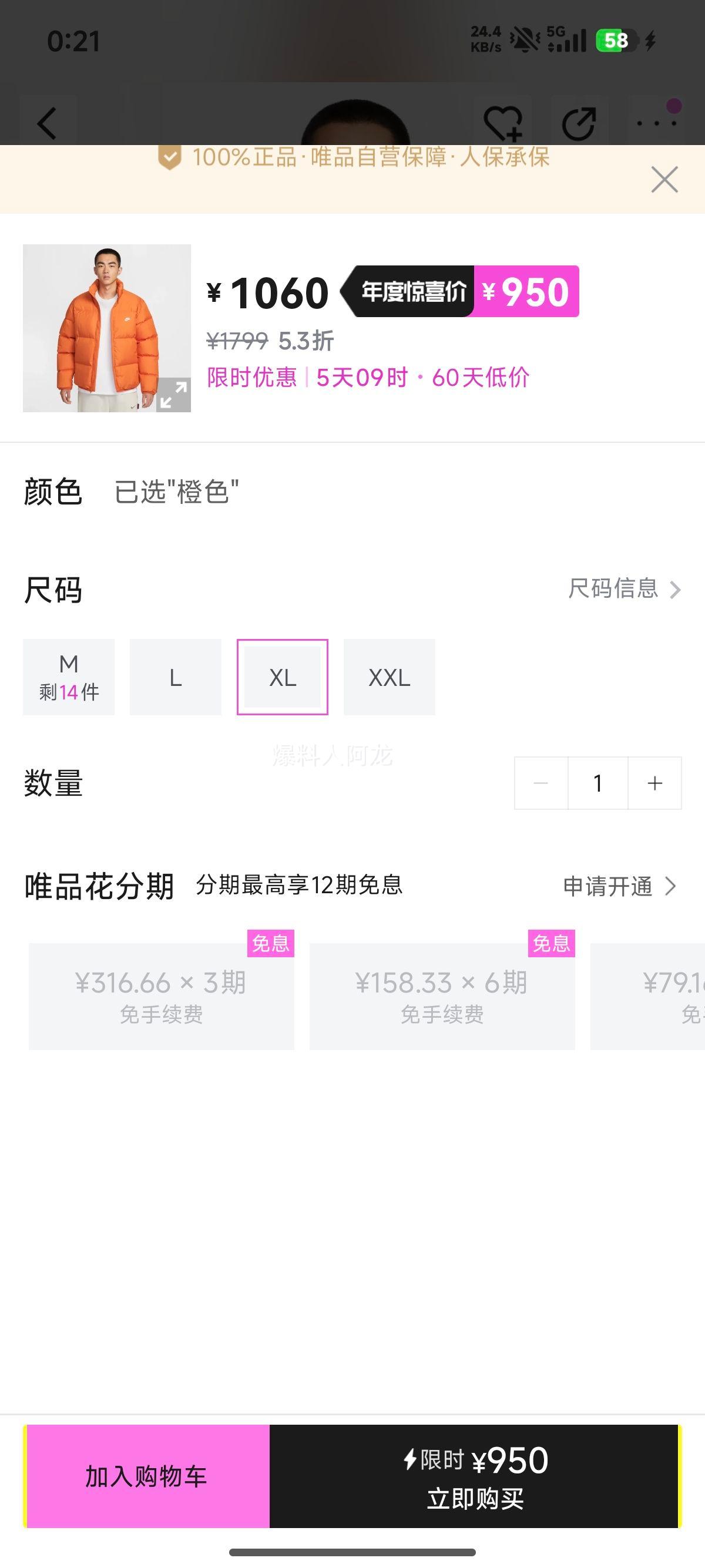The height and width of the screenshot is (1568, 705).
Task: Open 尺码信息 size guide
Action: (x=623, y=589)
